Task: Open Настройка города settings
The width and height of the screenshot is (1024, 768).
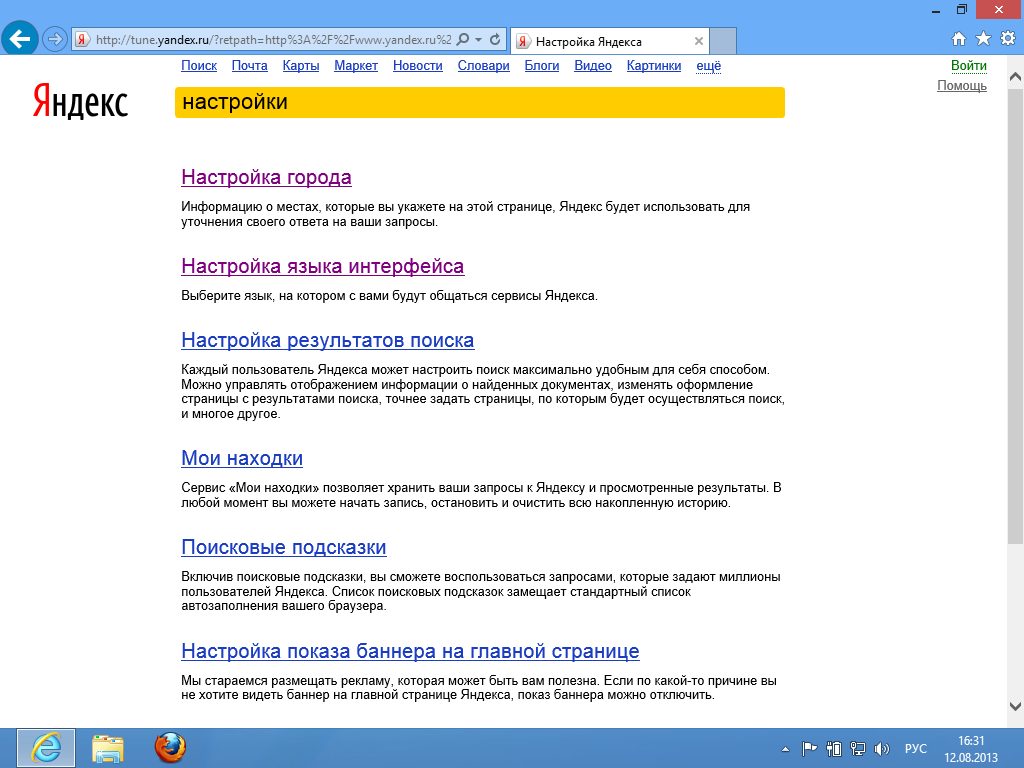Action: tap(266, 177)
